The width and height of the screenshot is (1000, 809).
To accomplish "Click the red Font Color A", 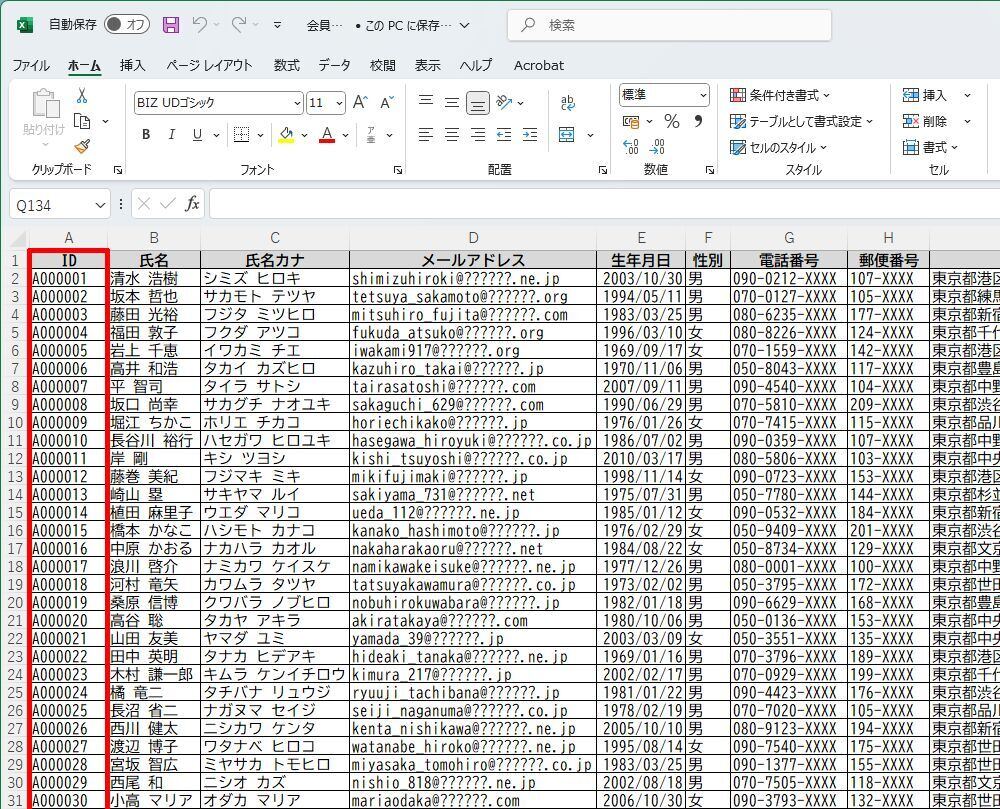I will [x=327, y=135].
